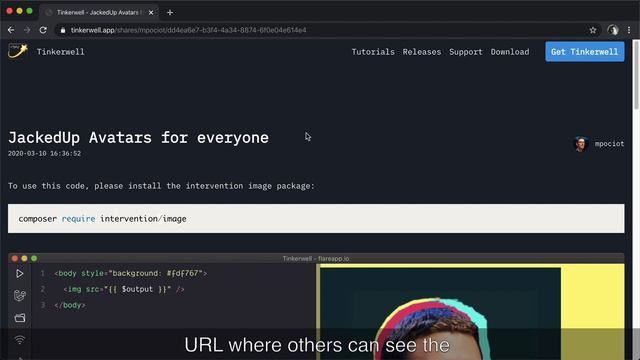Click the JackedUp Avatars for everyone heading

[x=138, y=138]
